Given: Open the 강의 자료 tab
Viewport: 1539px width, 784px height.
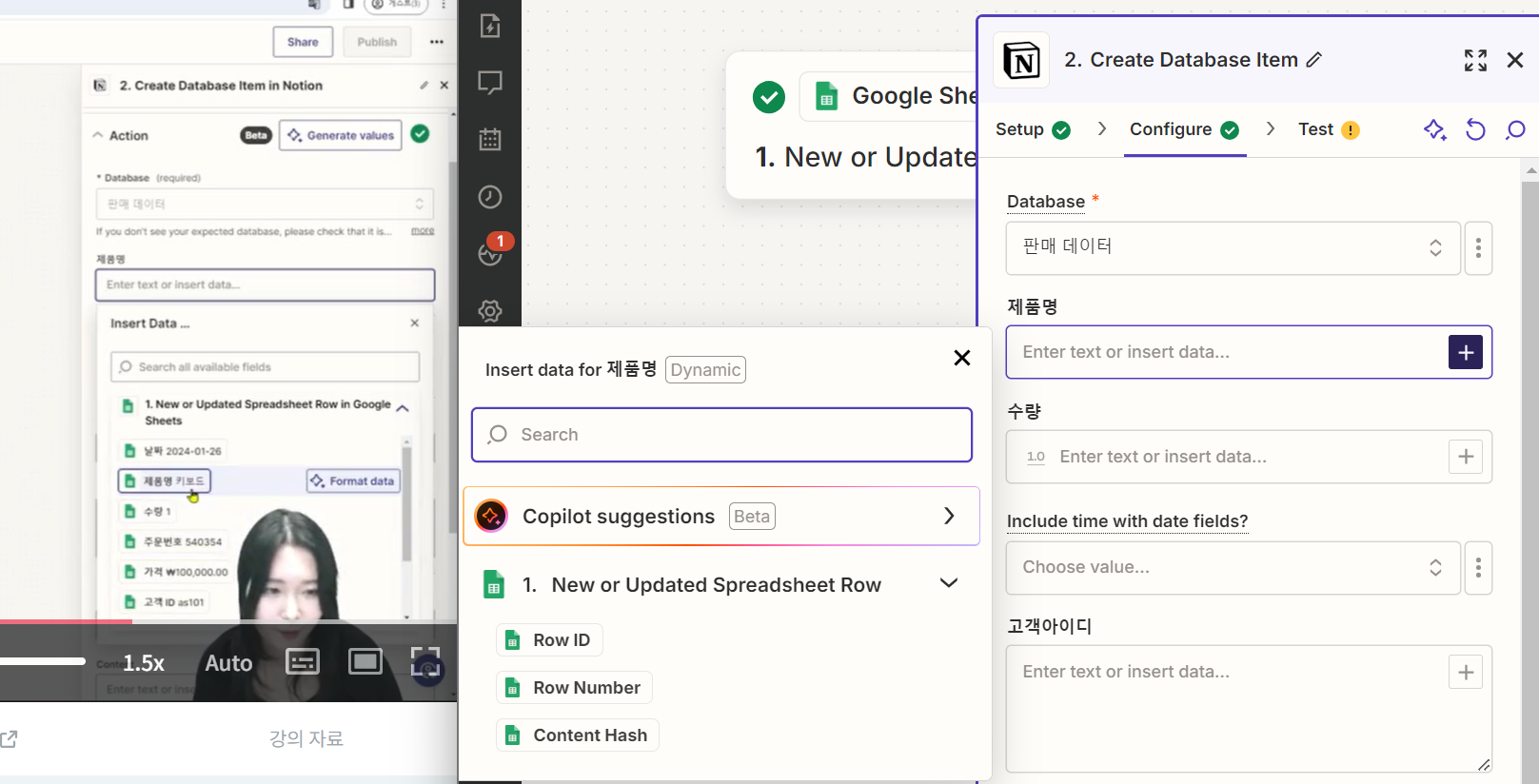Looking at the screenshot, I should click(306, 738).
